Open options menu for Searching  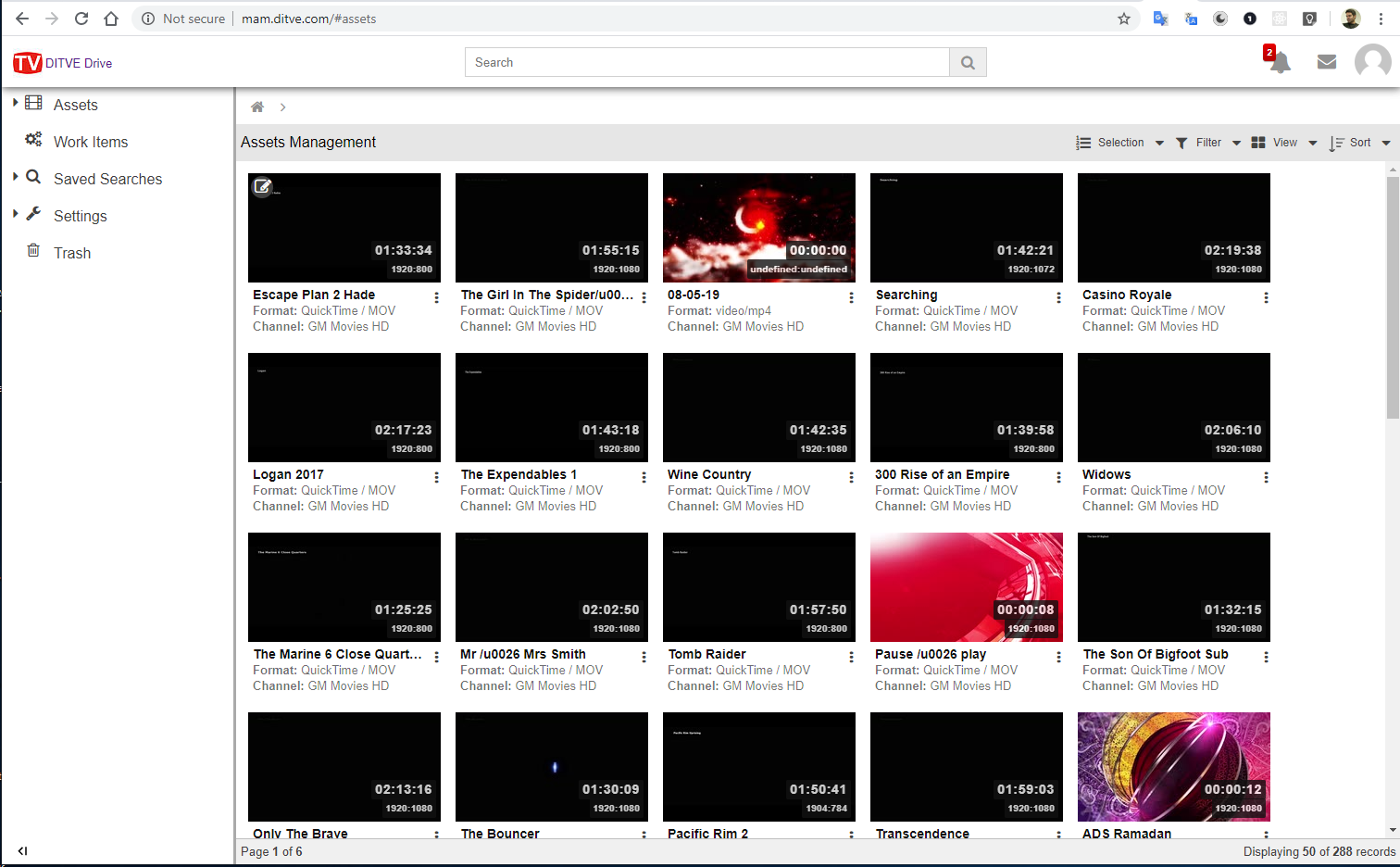pos(1058,297)
